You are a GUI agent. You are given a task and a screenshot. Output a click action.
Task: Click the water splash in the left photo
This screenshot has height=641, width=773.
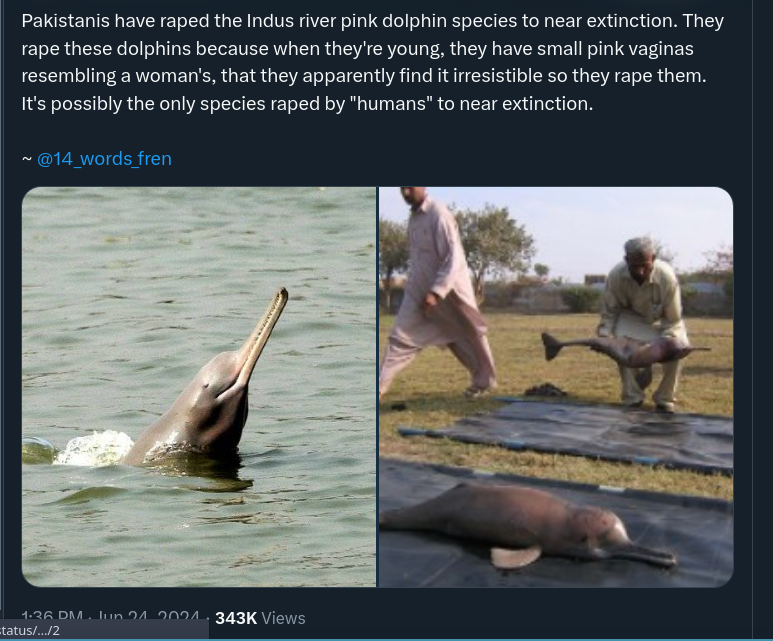(94, 448)
